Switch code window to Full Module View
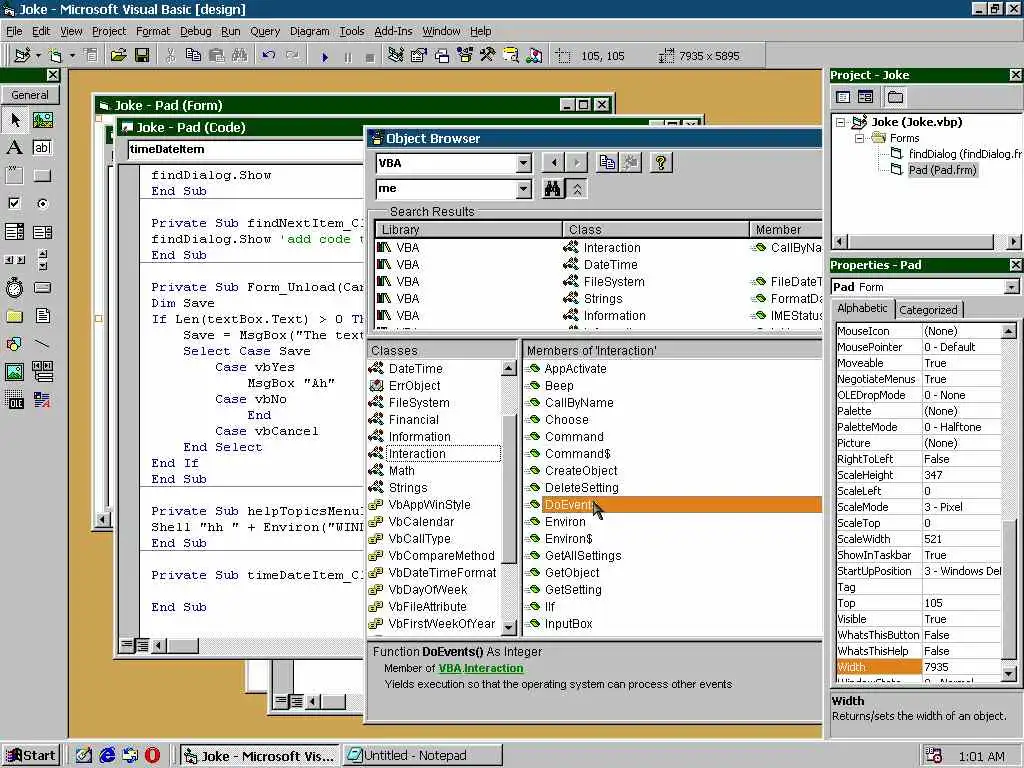 pos(142,645)
